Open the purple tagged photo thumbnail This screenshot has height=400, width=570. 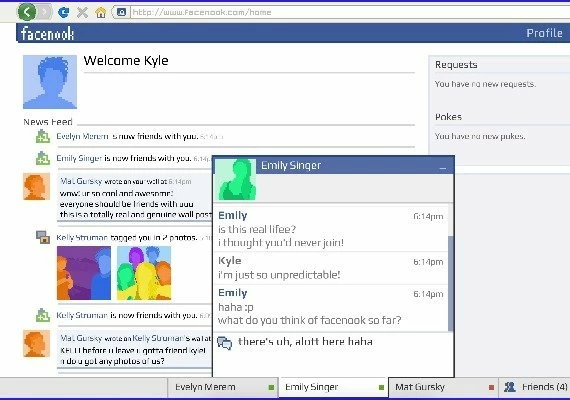(x=84, y=273)
